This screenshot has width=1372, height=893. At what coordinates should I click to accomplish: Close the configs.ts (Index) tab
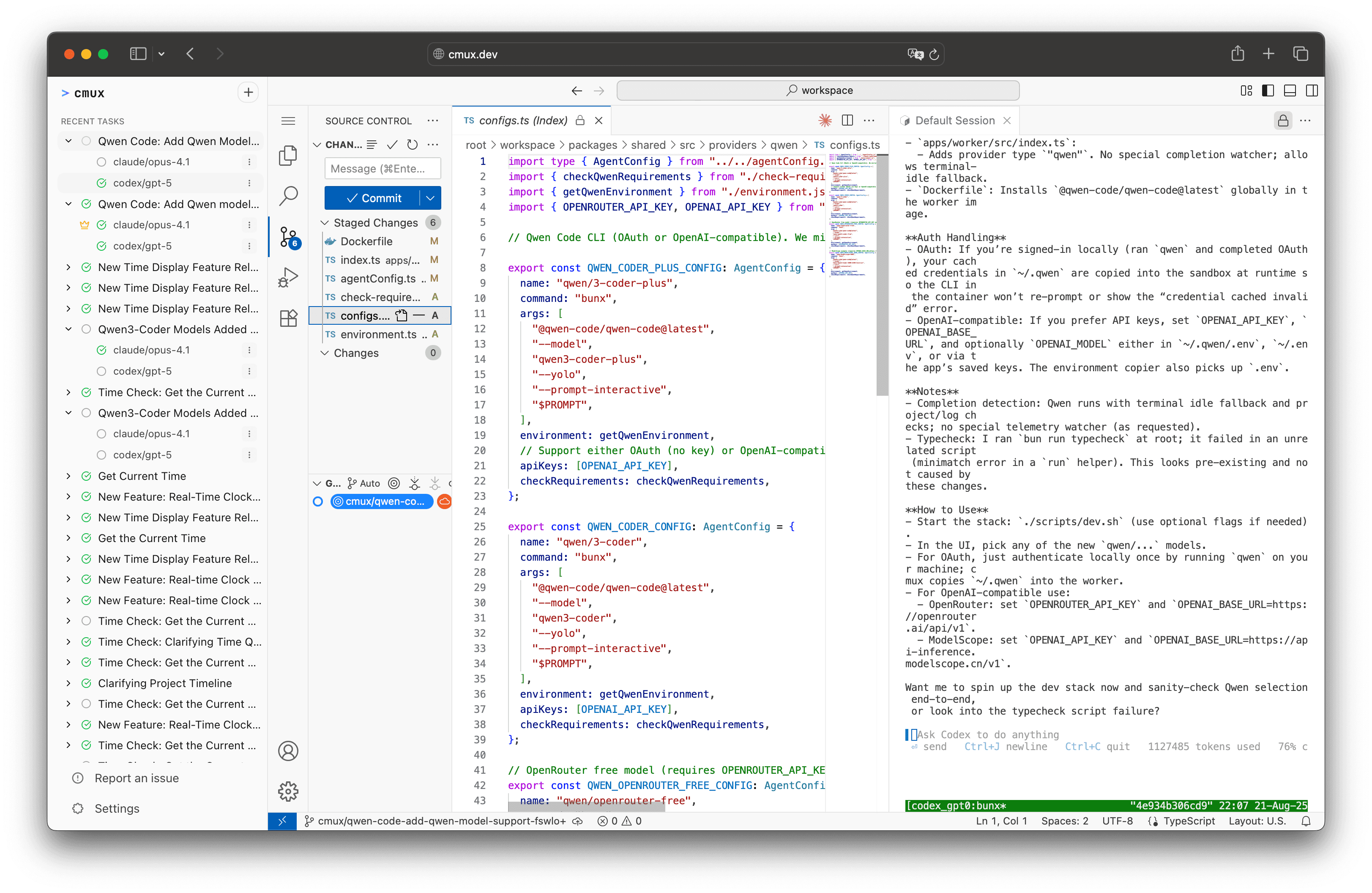599,121
